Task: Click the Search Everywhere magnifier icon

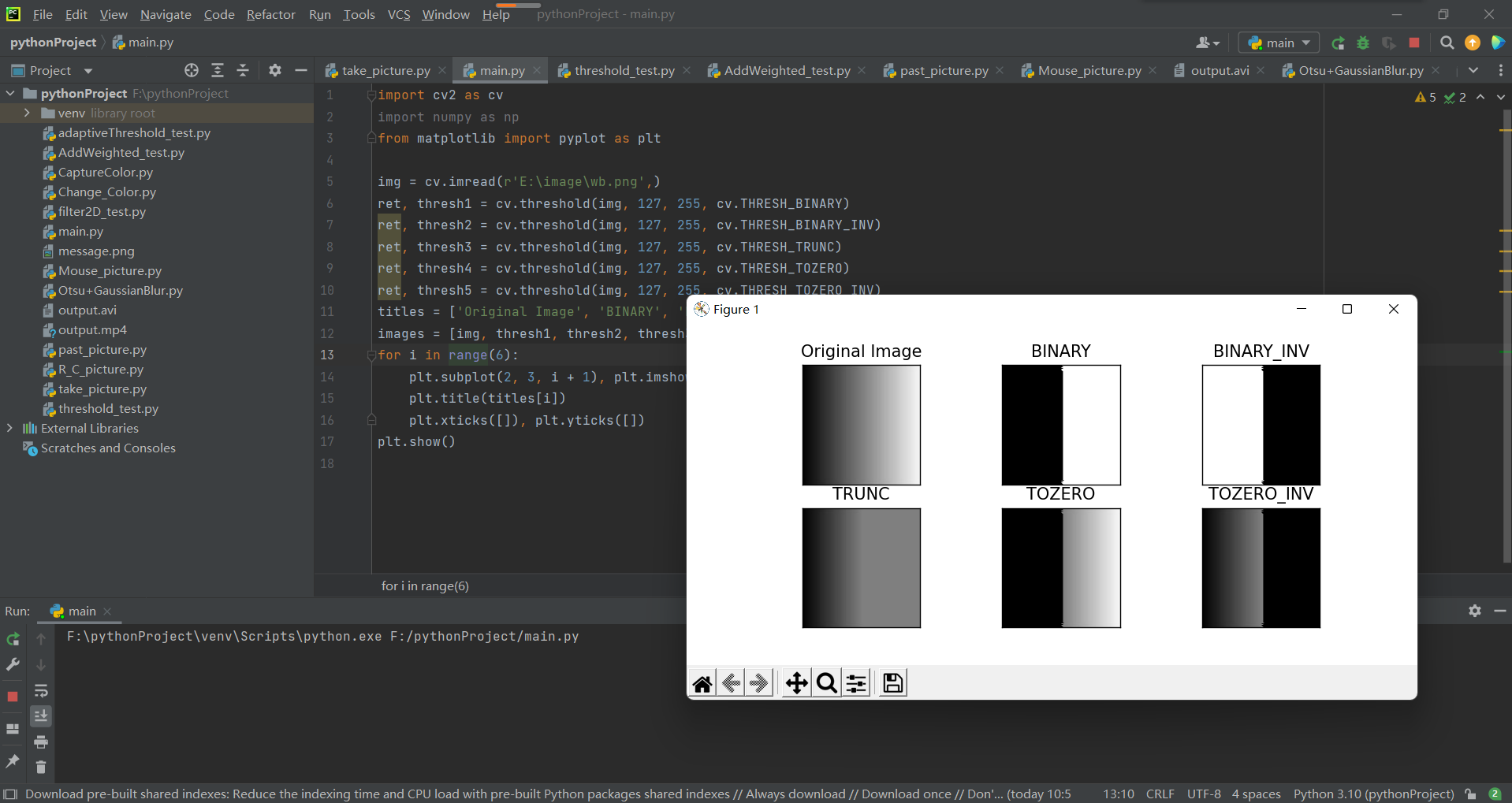Action: [x=1447, y=43]
